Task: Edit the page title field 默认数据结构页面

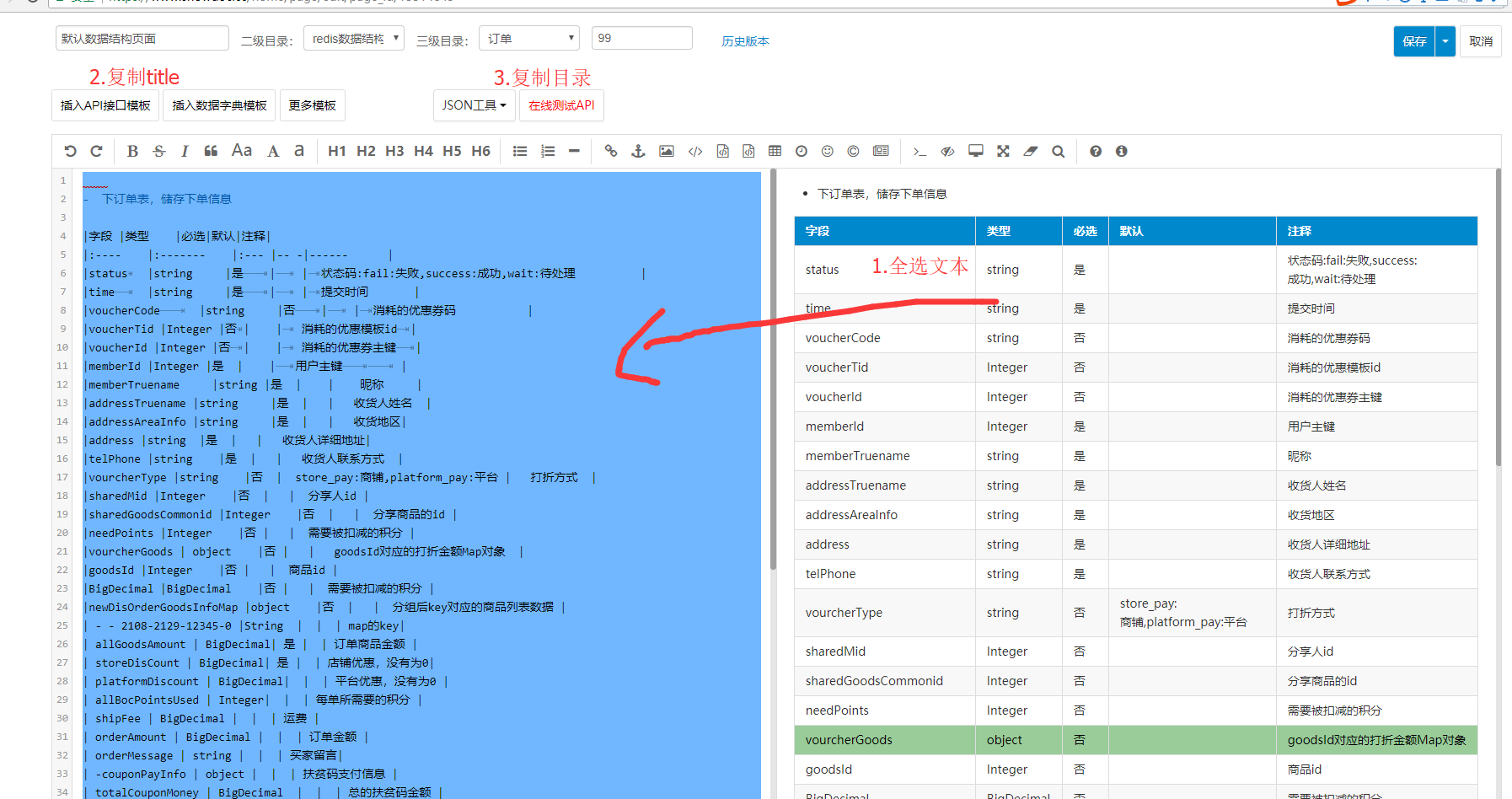Action: pyautogui.click(x=142, y=38)
